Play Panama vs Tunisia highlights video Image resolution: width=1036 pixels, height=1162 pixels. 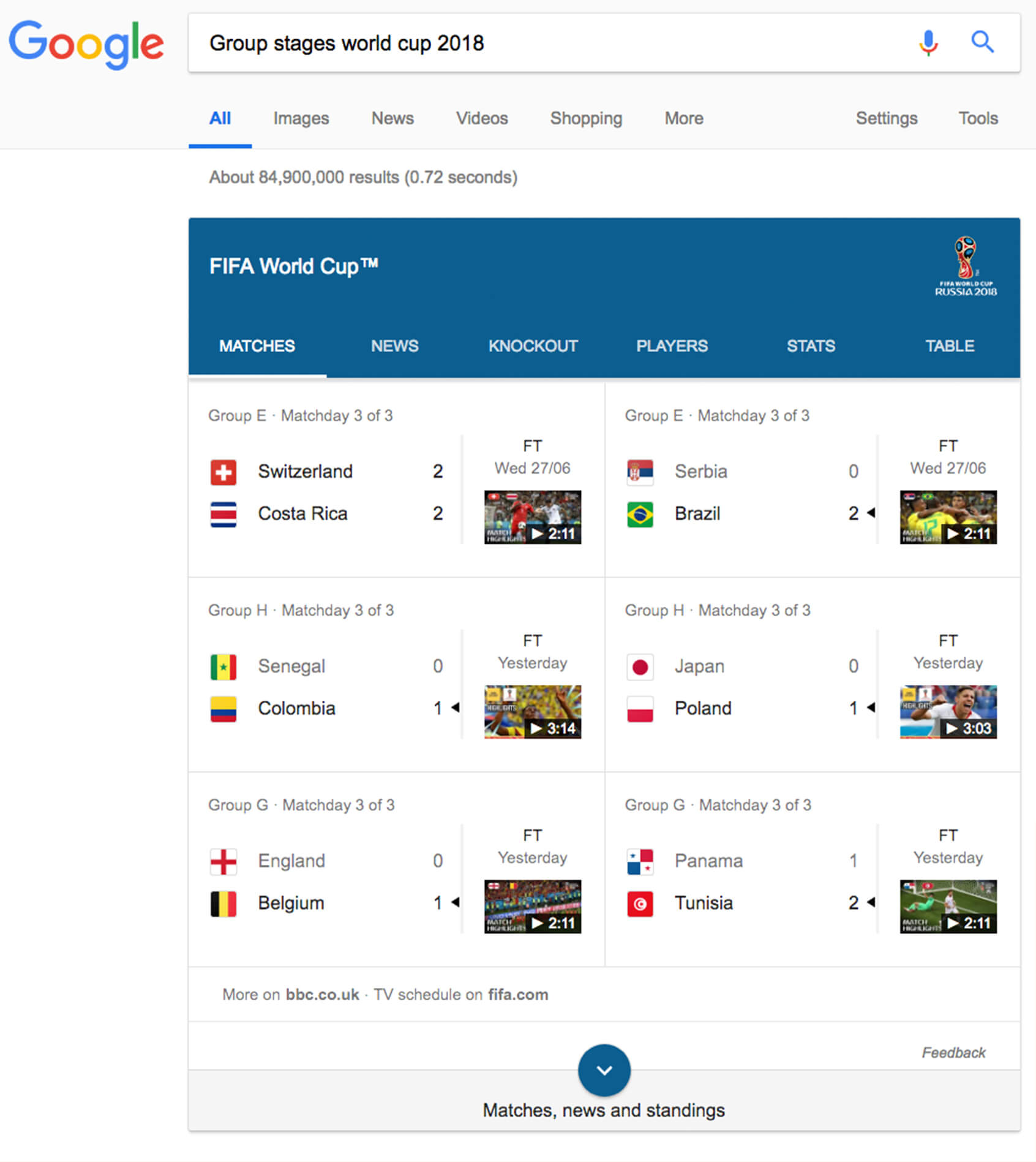pos(948,907)
